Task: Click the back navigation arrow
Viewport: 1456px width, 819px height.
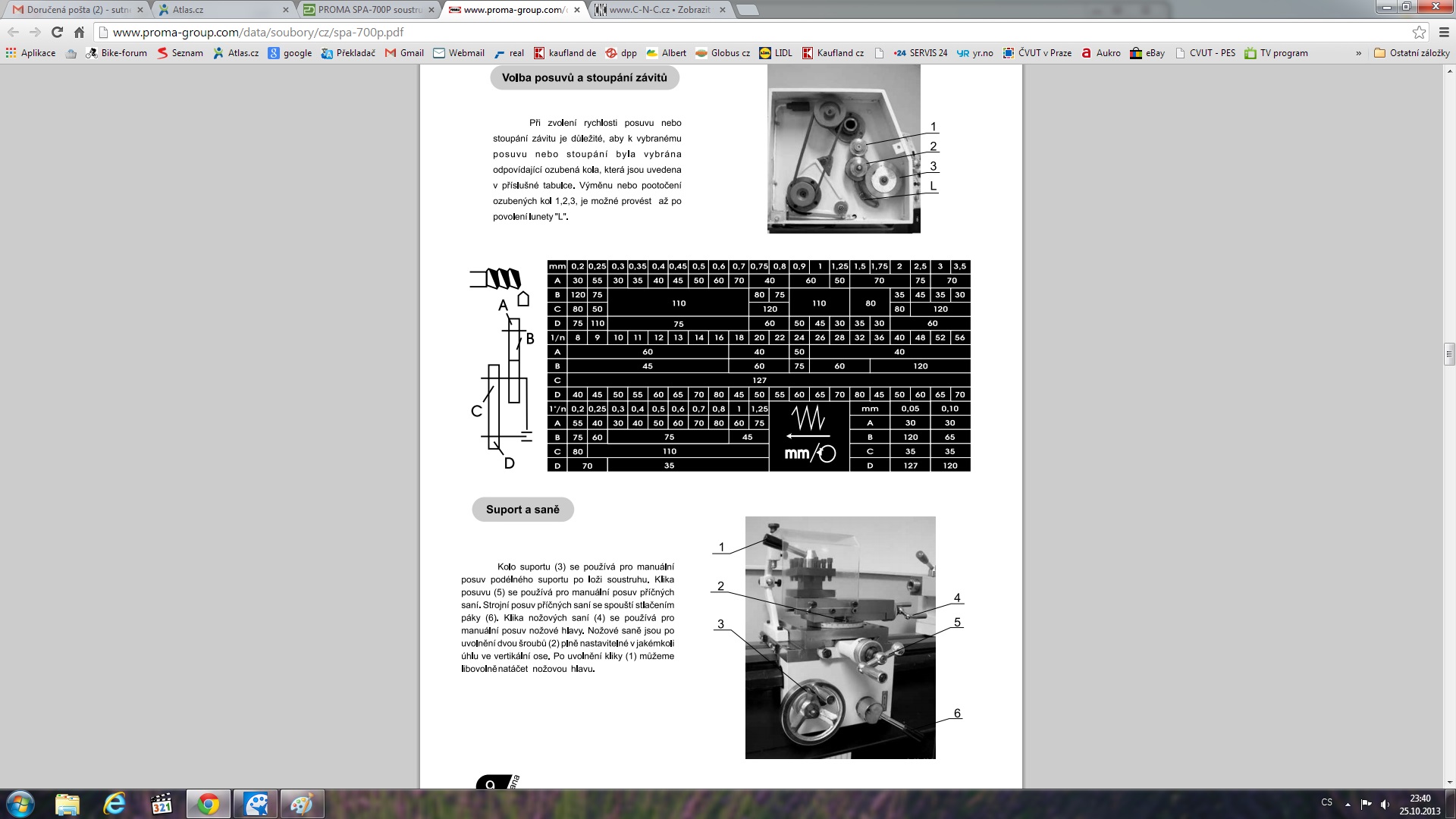Action: (13, 33)
